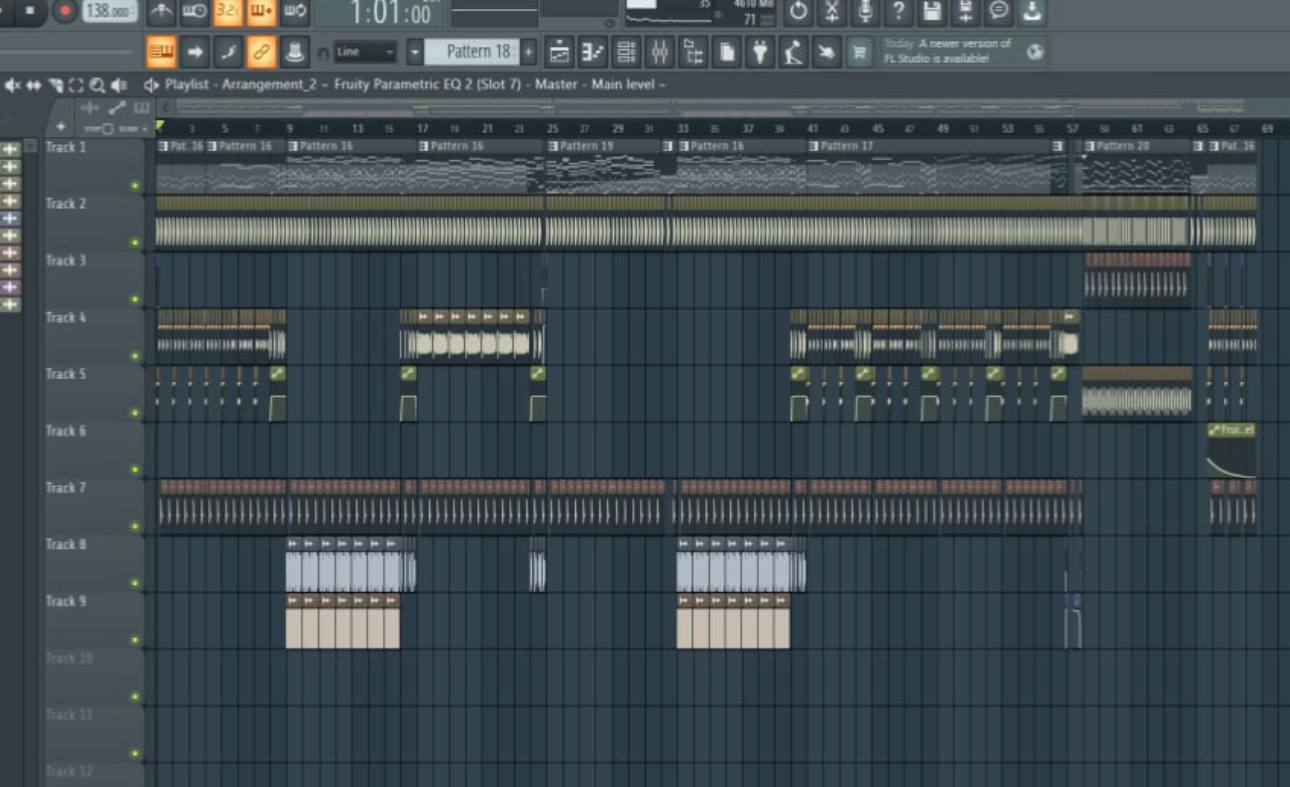Viewport: 1290px width, 787px height.
Task: Open help with the question mark icon
Action: pyautogui.click(x=899, y=11)
